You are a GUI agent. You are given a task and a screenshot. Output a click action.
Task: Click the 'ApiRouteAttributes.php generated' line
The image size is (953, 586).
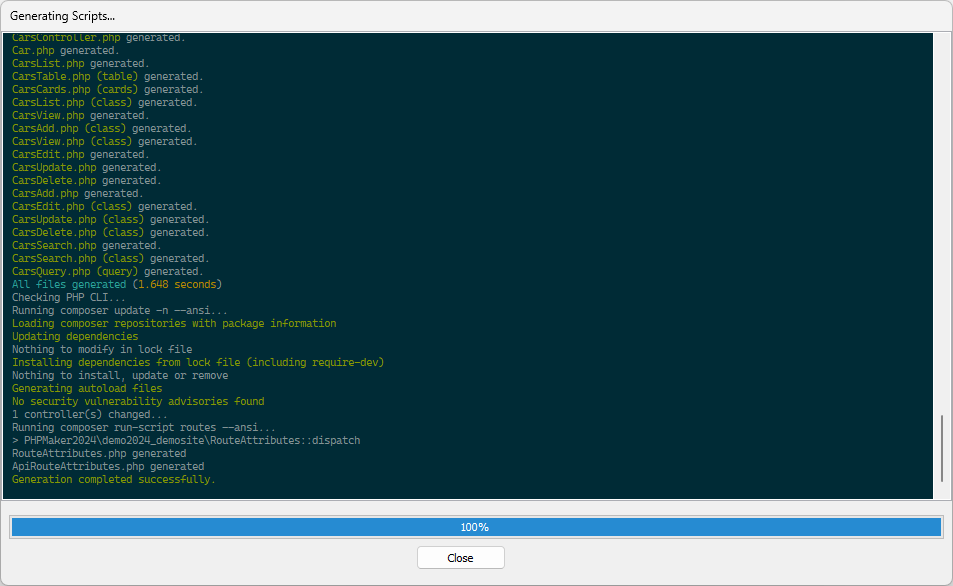pos(108,467)
